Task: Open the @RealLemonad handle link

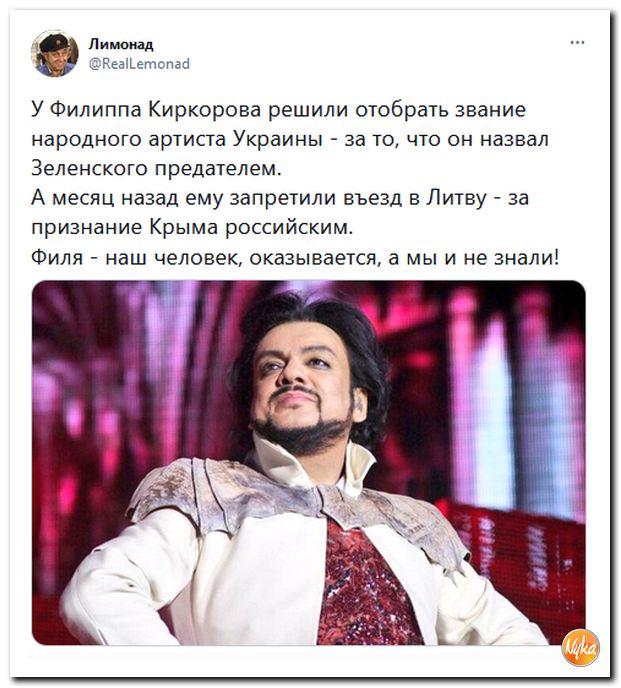Action: pyautogui.click(x=140, y=64)
